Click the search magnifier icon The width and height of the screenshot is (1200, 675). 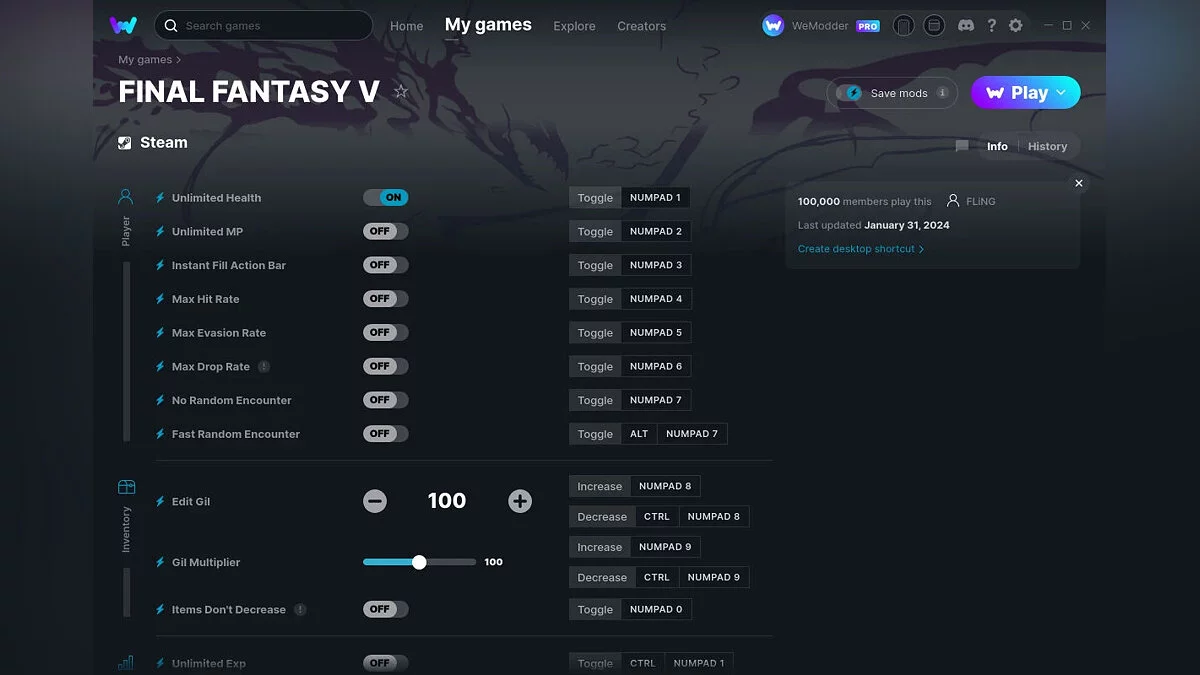(171, 26)
